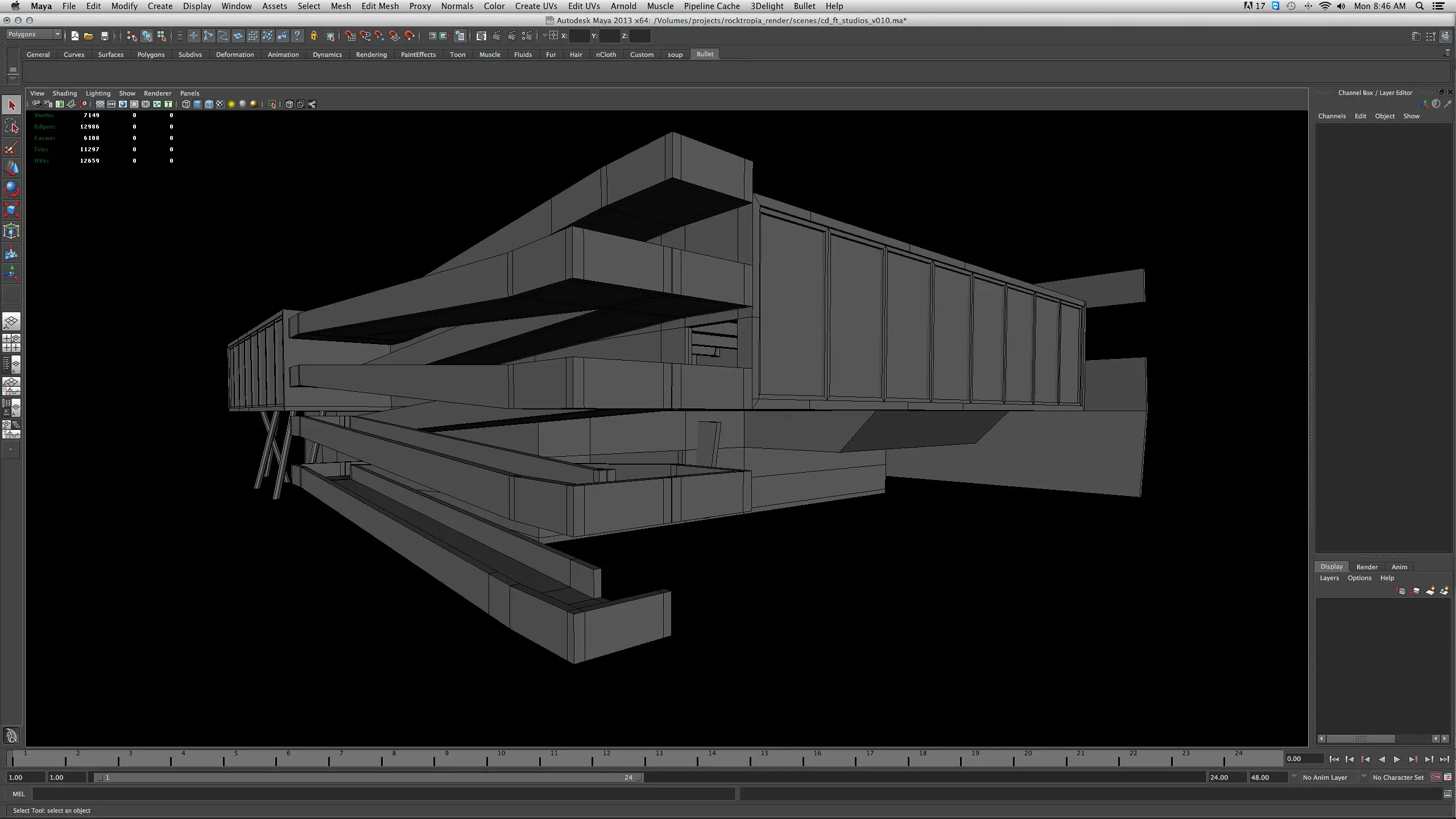Switch to the four view layout
Viewport: 1456px width, 819px height.
[11, 343]
